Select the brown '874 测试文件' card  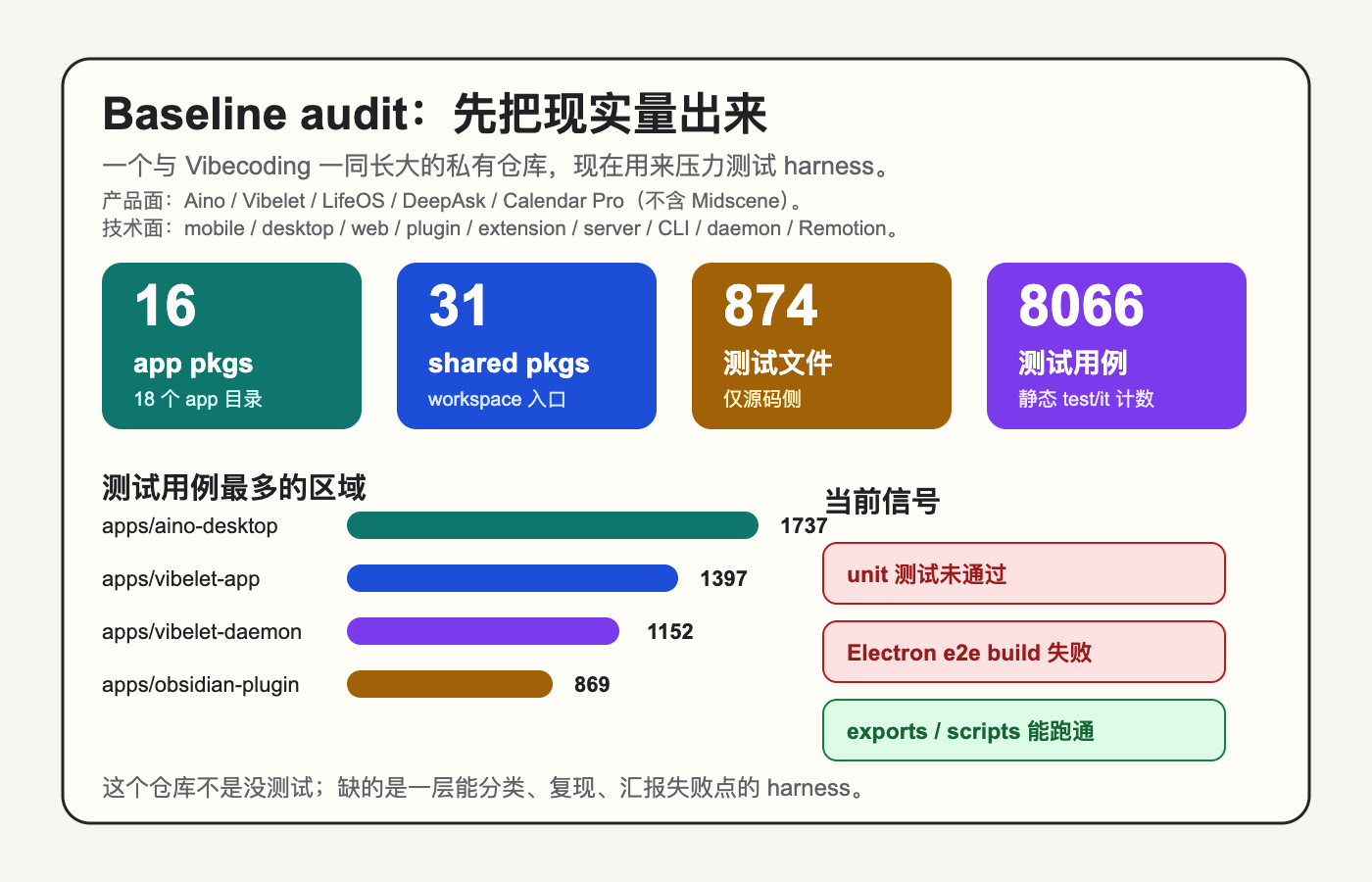pos(821,346)
